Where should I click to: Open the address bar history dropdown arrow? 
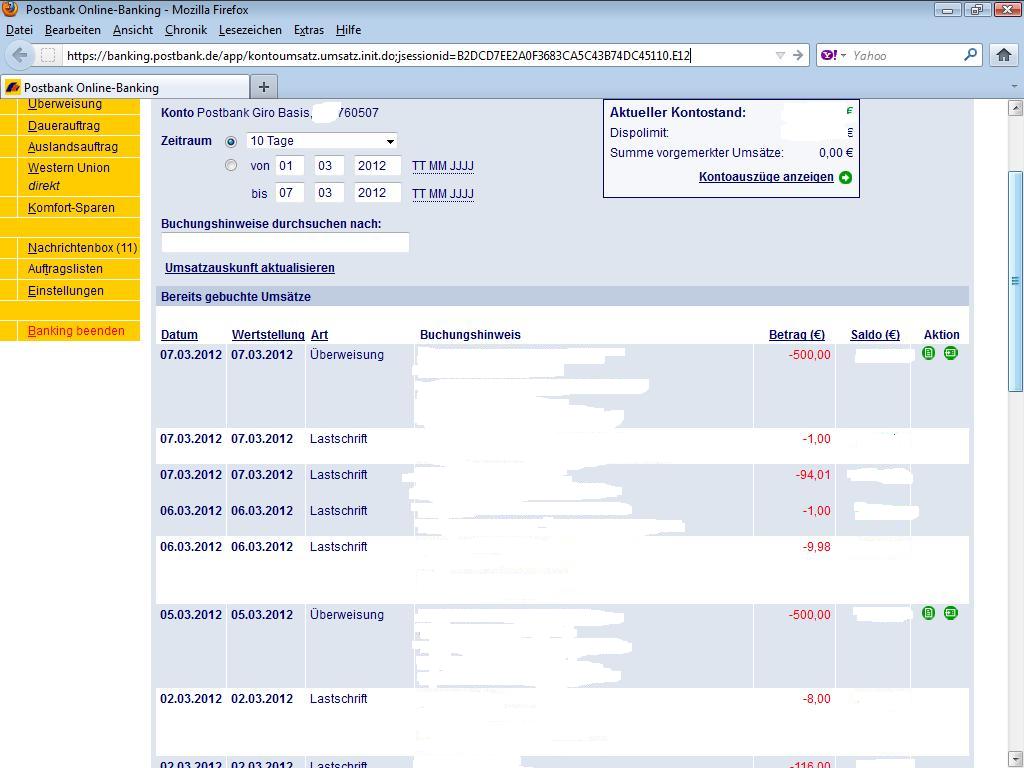[x=780, y=56]
